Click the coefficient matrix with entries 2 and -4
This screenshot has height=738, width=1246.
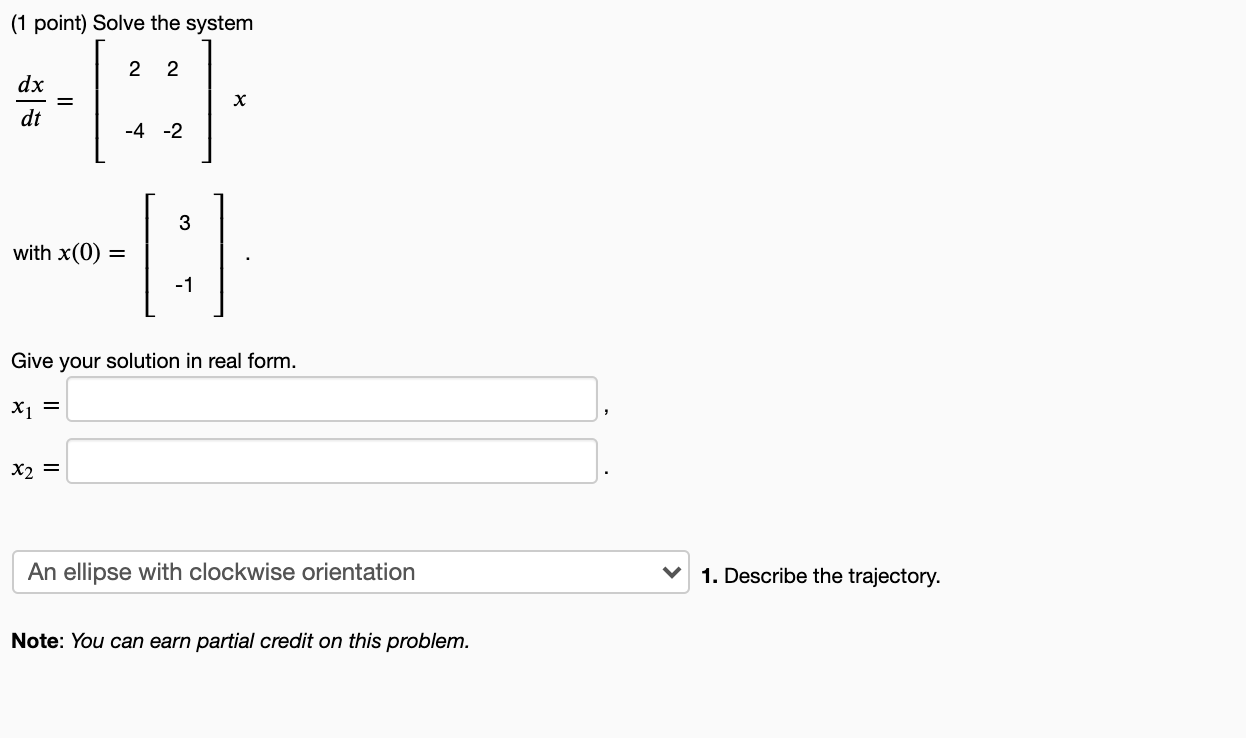152,99
